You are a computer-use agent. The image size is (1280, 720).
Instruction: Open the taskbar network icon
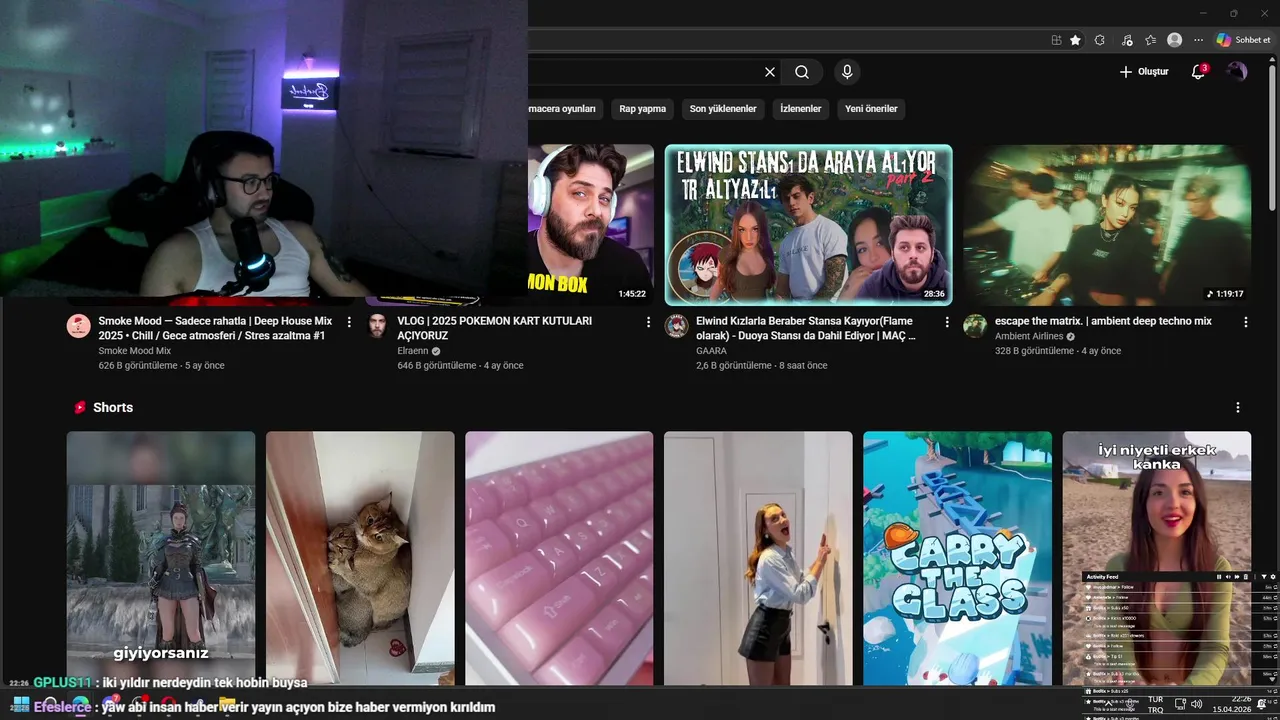click(x=1180, y=704)
